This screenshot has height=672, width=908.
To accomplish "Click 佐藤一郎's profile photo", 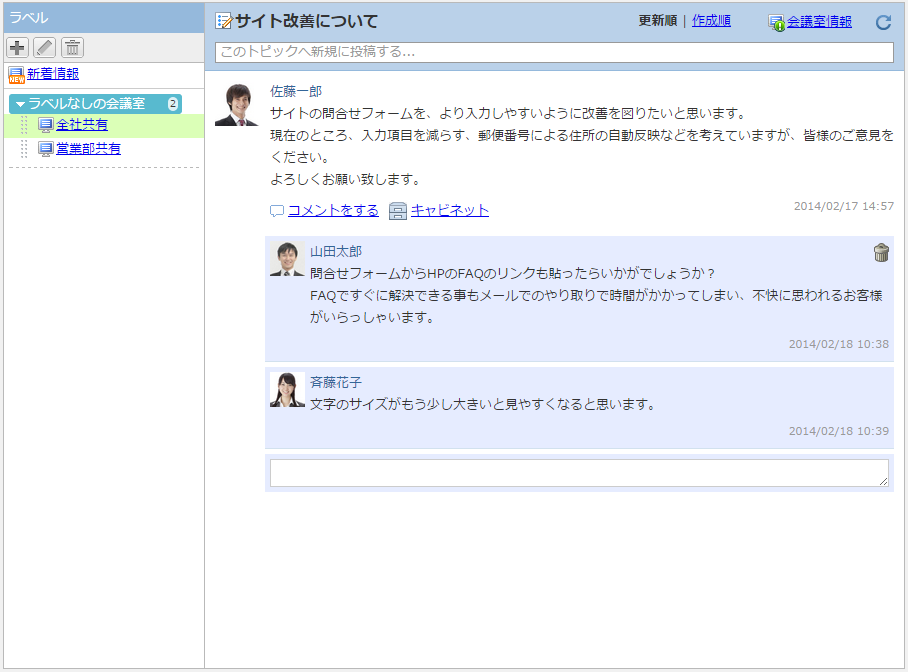I will point(237,105).
